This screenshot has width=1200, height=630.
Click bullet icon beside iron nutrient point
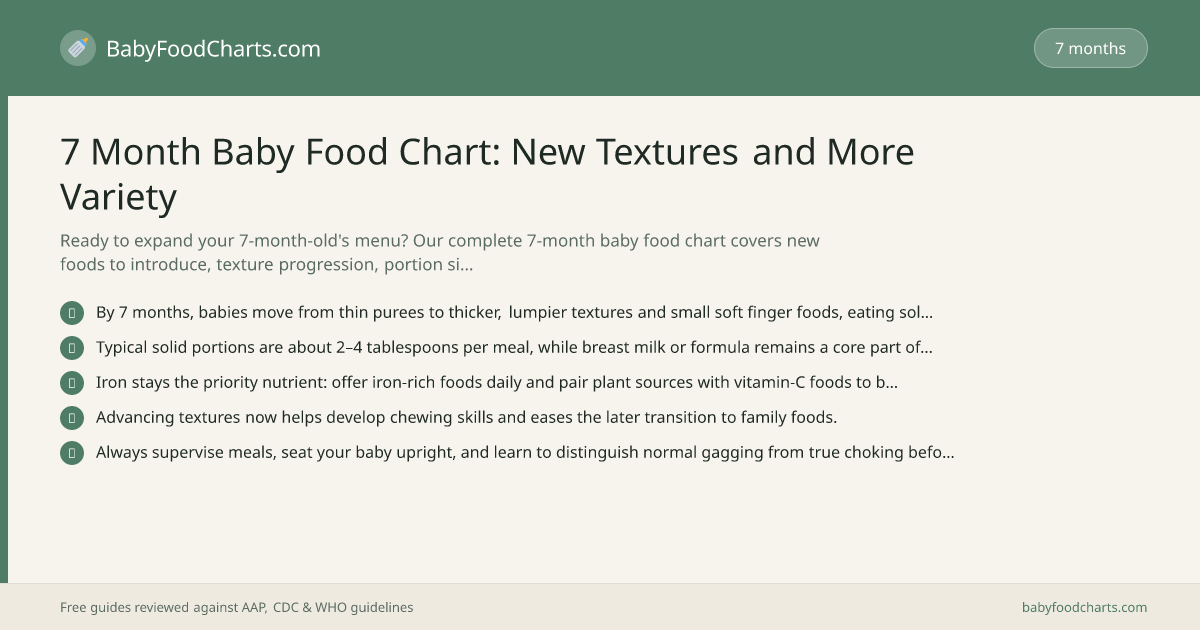pos(72,383)
